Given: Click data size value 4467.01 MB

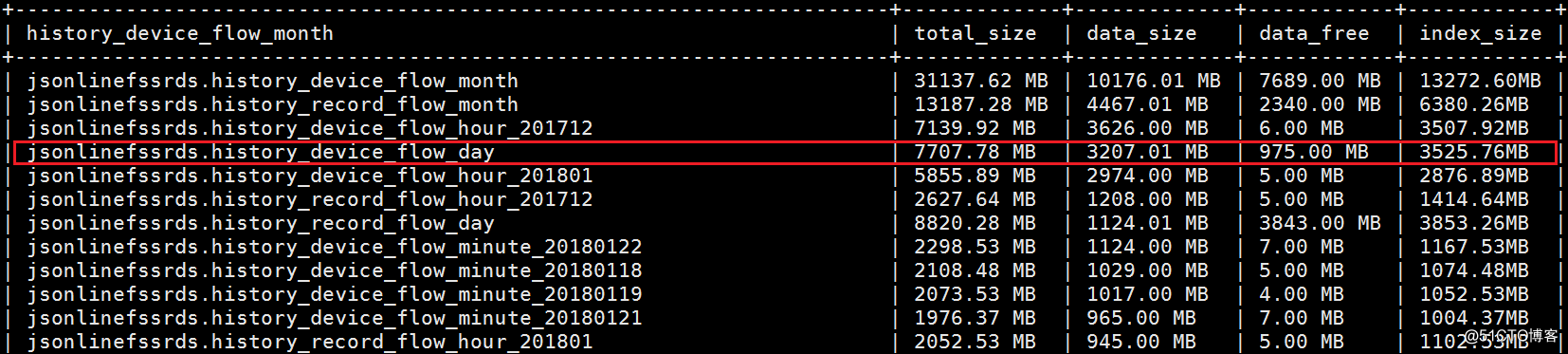Looking at the screenshot, I should (x=1148, y=104).
